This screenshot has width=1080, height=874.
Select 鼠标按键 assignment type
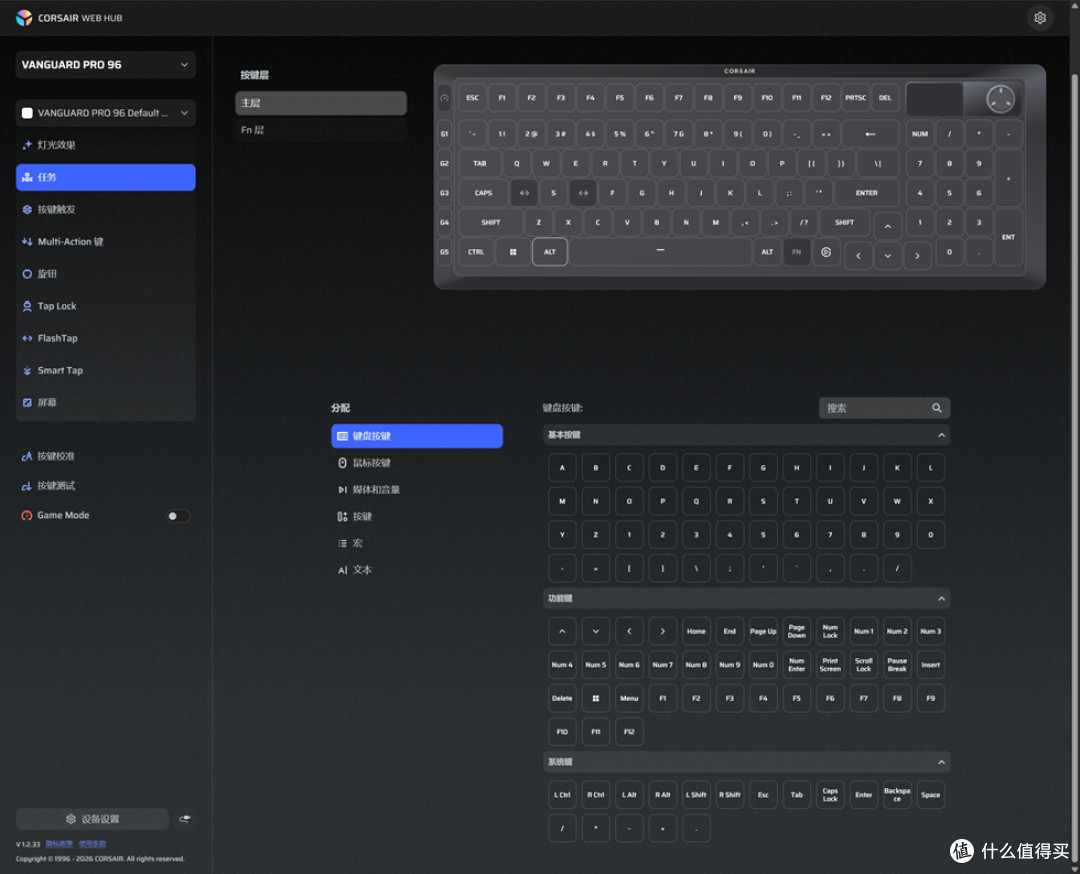[417, 463]
